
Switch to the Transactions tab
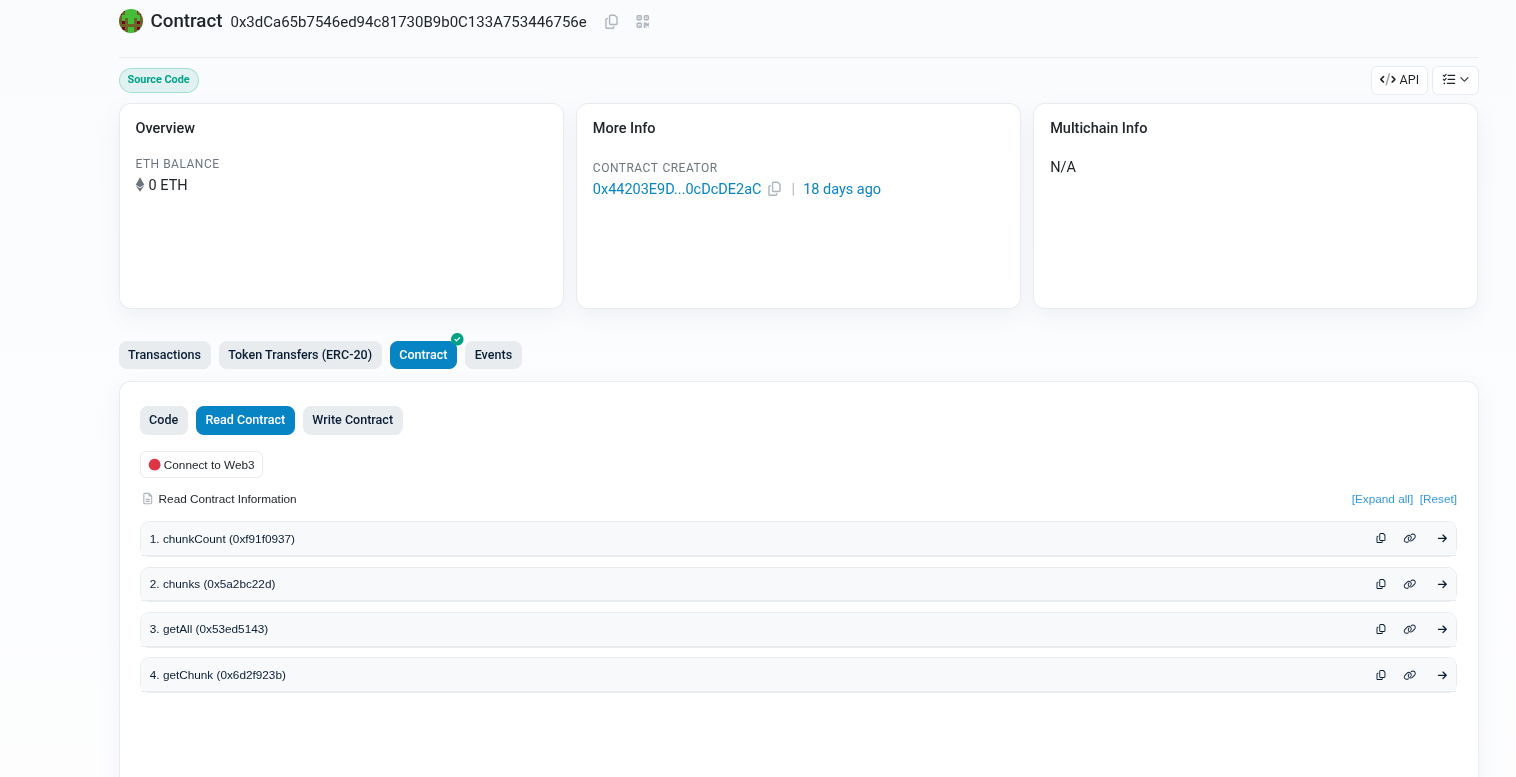(165, 355)
